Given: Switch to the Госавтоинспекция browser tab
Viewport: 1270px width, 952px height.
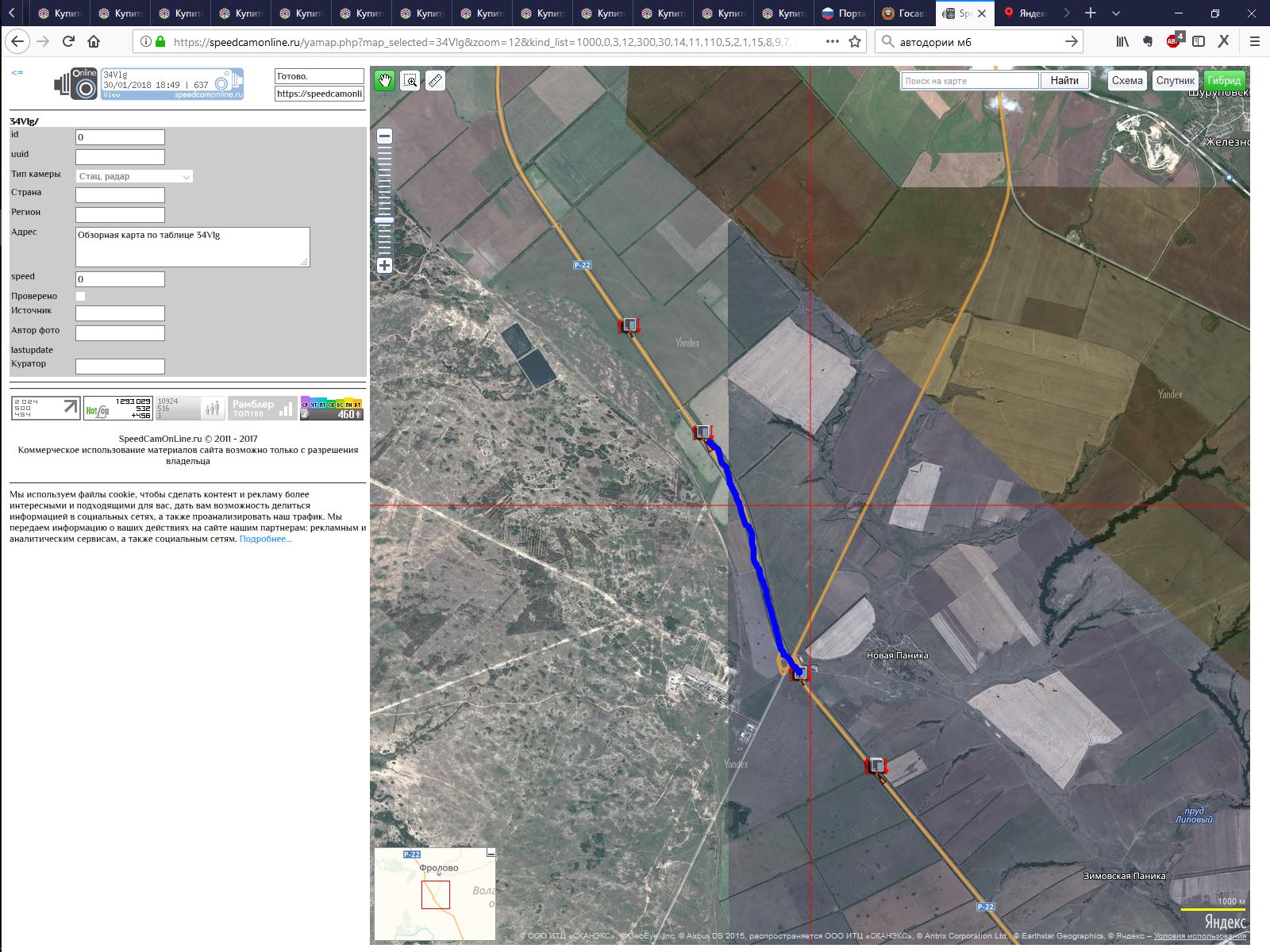Looking at the screenshot, I should (x=904, y=13).
